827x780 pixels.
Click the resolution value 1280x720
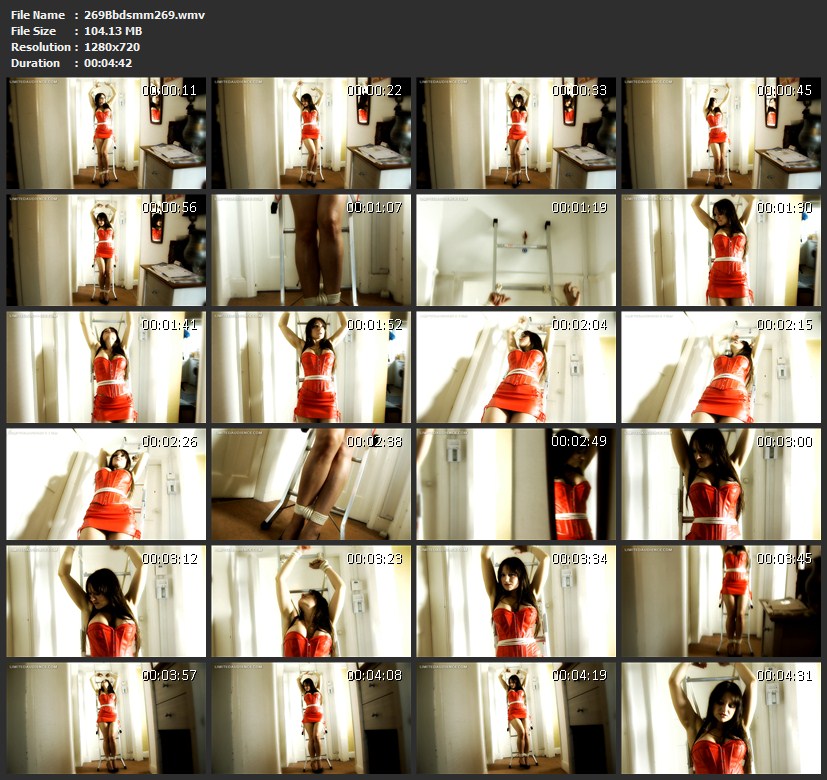coord(112,46)
